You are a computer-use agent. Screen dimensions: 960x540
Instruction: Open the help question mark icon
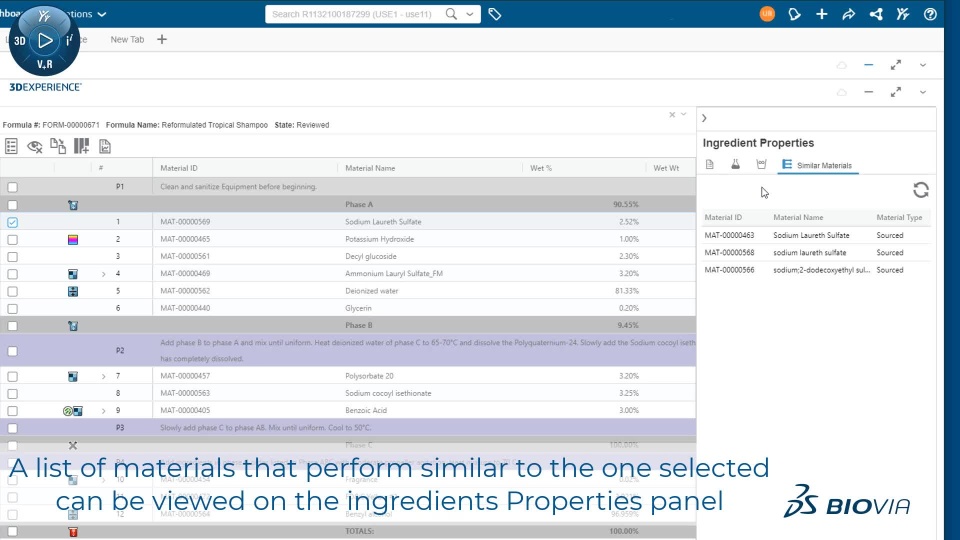(x=930, y=13)
